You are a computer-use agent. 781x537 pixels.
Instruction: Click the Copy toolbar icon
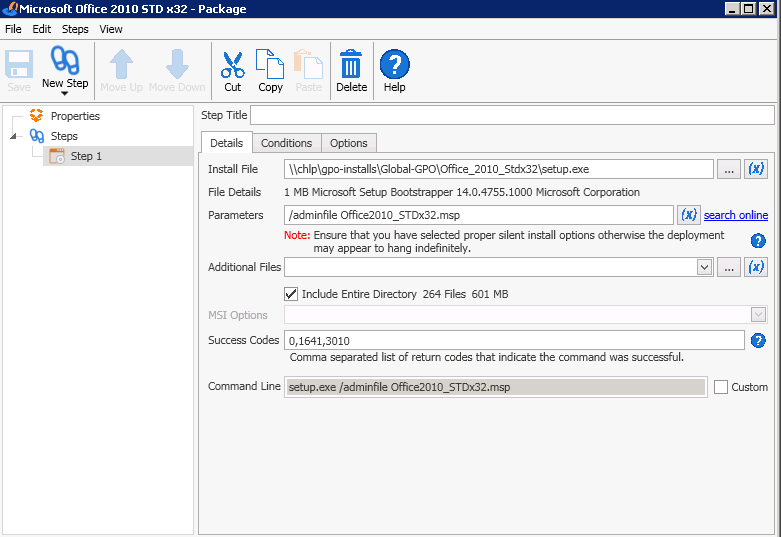(x=270, y=65)
